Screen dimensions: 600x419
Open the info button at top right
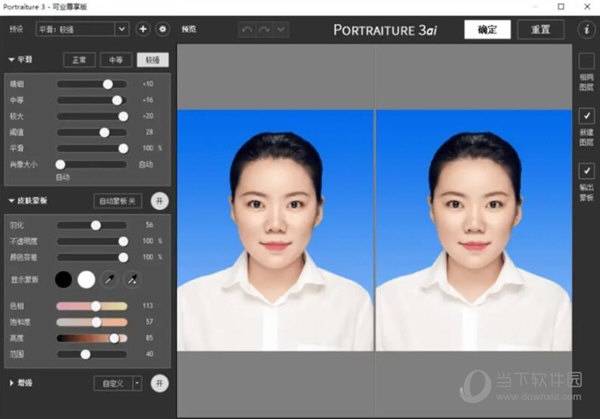[586, 29]
